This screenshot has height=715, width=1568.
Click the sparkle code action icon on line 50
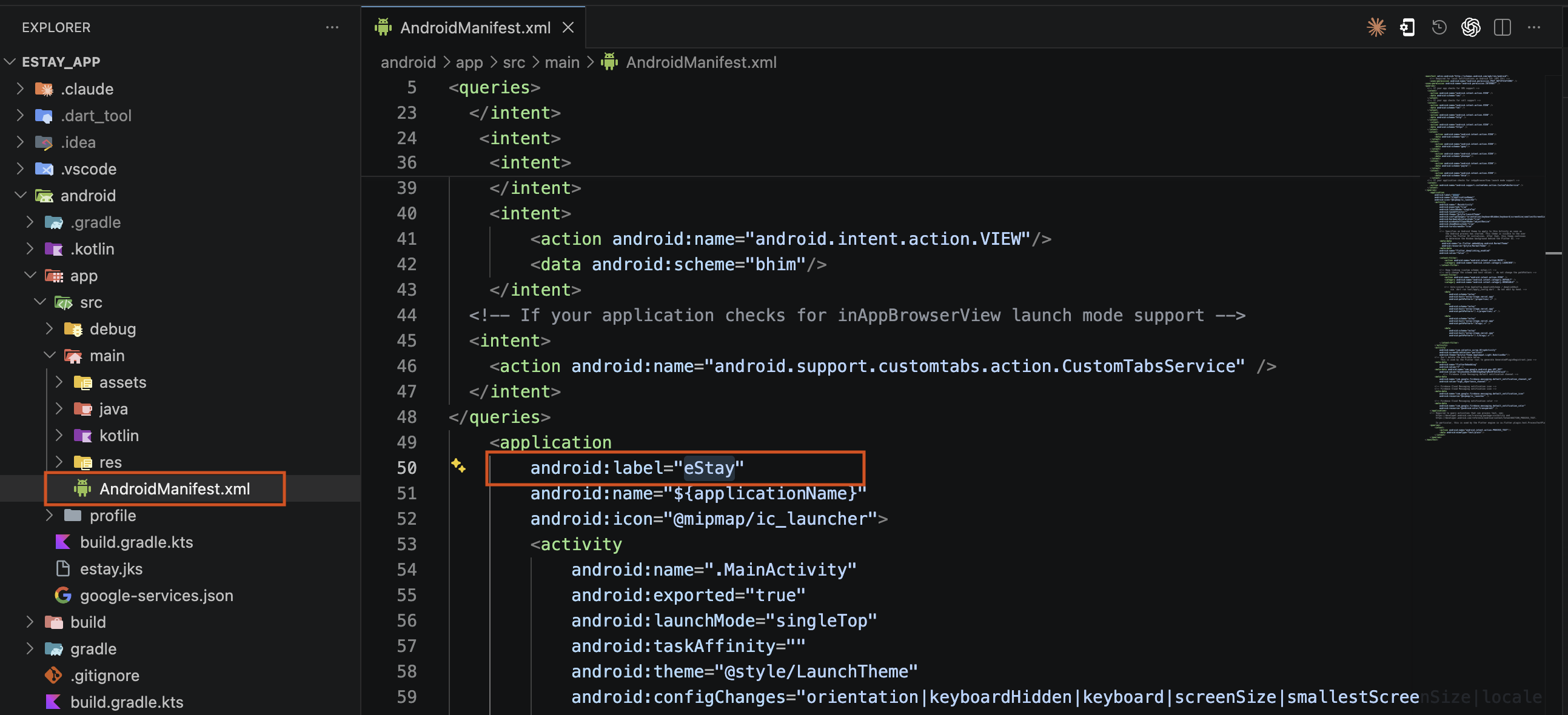458,465
